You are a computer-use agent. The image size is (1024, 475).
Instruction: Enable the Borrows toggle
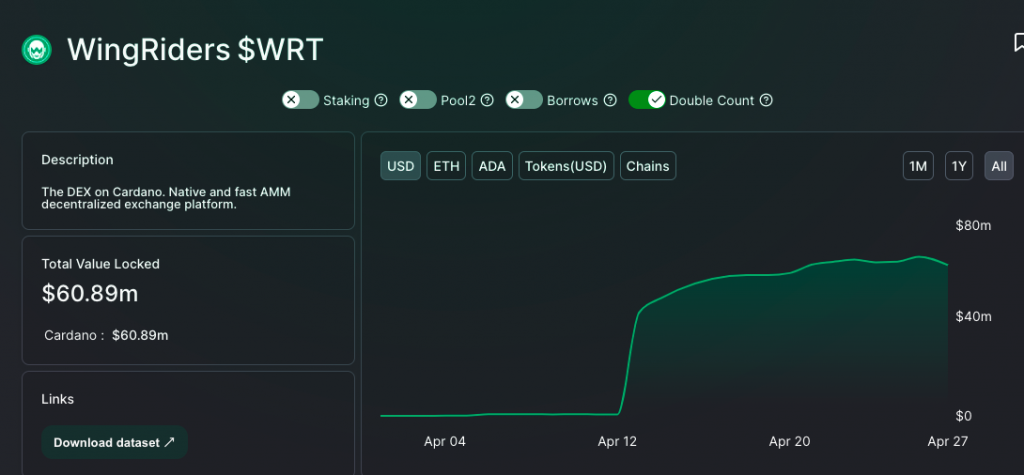pyautogui.click(x=524, y=100)
